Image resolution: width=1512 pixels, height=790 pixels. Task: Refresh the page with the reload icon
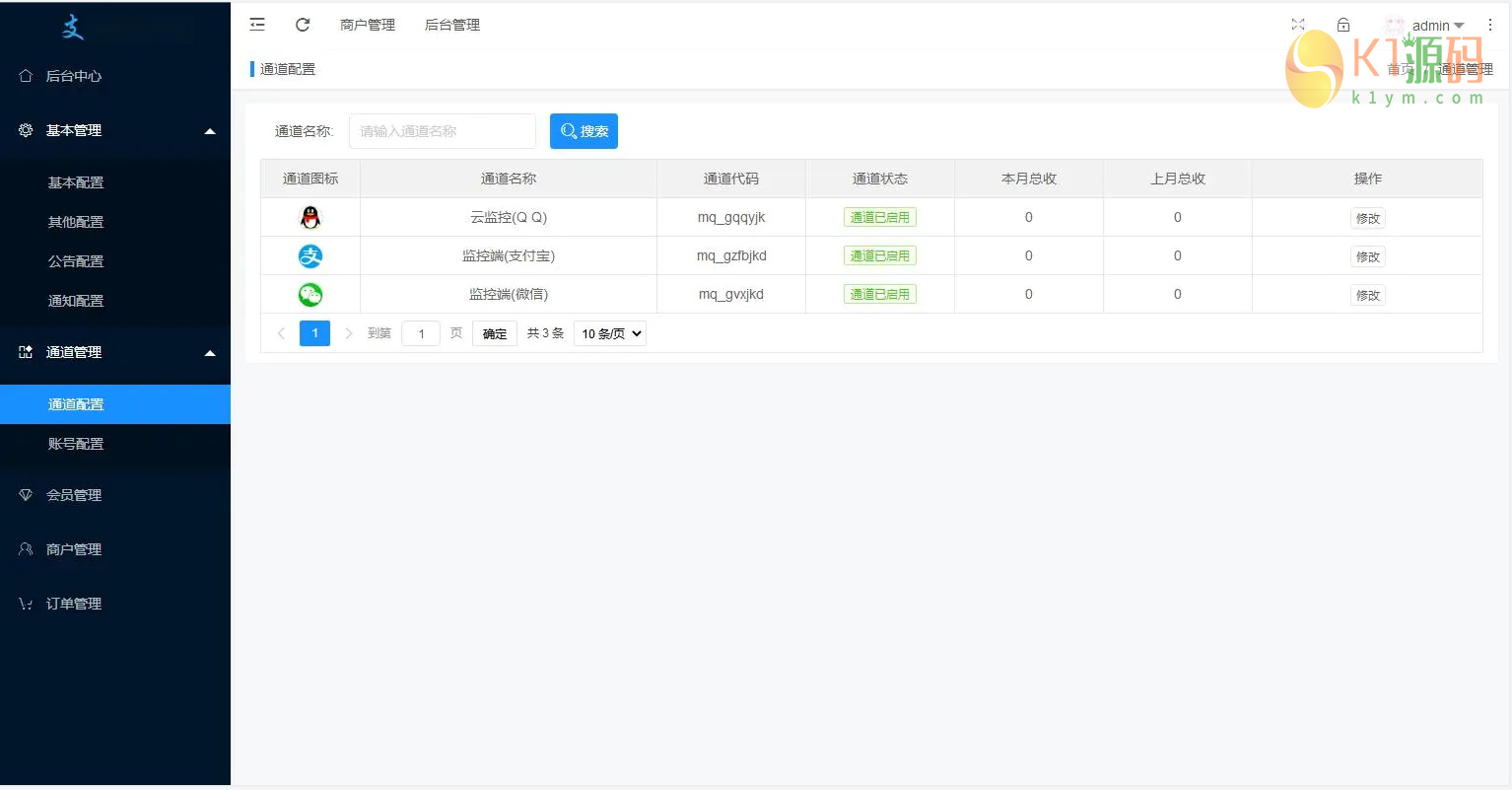coord(303,24)
